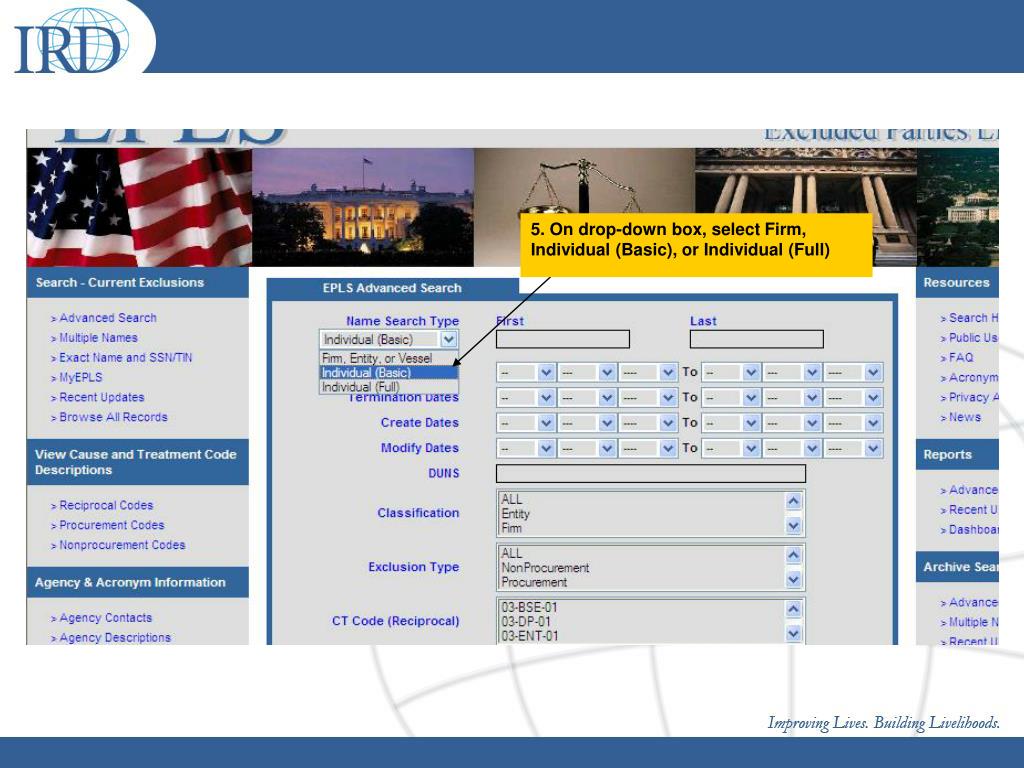Screen dimensions: 1024x768
Task: Select '03-BSE-01' CT code
Action: click(x=529, y=607)
